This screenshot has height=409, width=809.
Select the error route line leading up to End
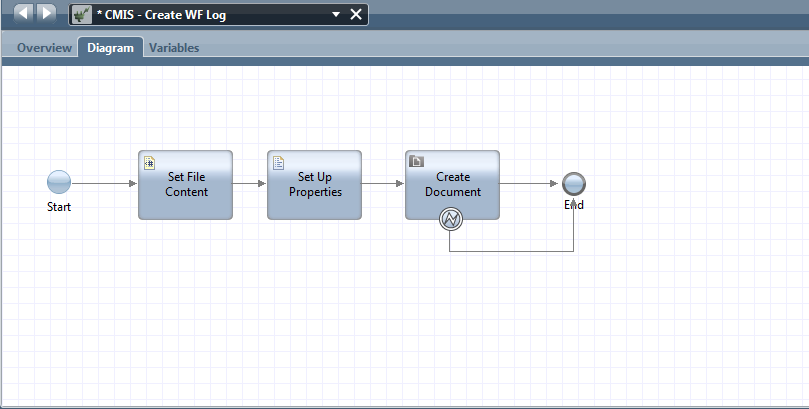pos(511,251)
